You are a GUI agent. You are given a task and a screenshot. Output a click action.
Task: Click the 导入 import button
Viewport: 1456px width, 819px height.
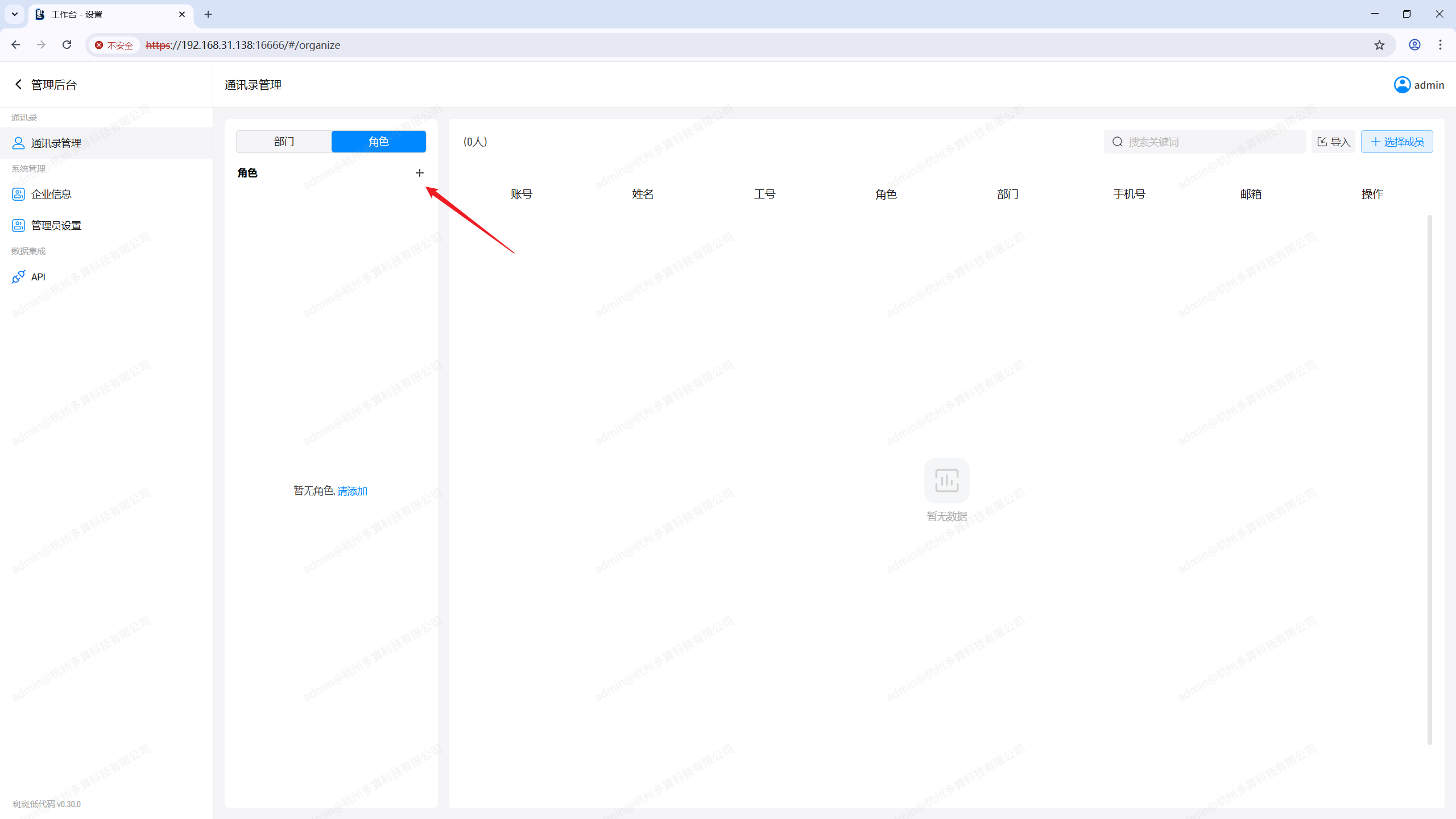tap(1333, 142)
